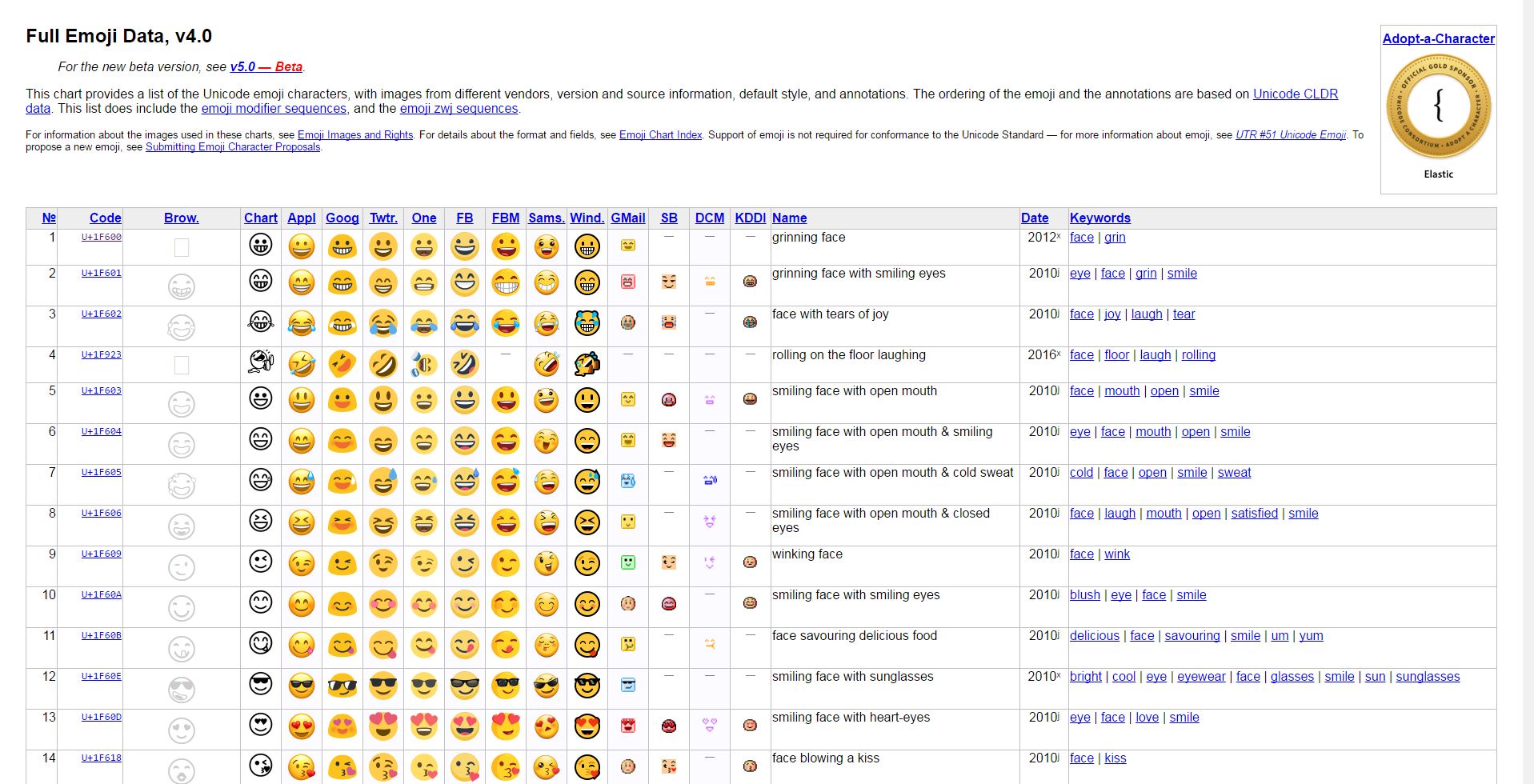Click the Samsung winking face emoji

click(547, 563)
